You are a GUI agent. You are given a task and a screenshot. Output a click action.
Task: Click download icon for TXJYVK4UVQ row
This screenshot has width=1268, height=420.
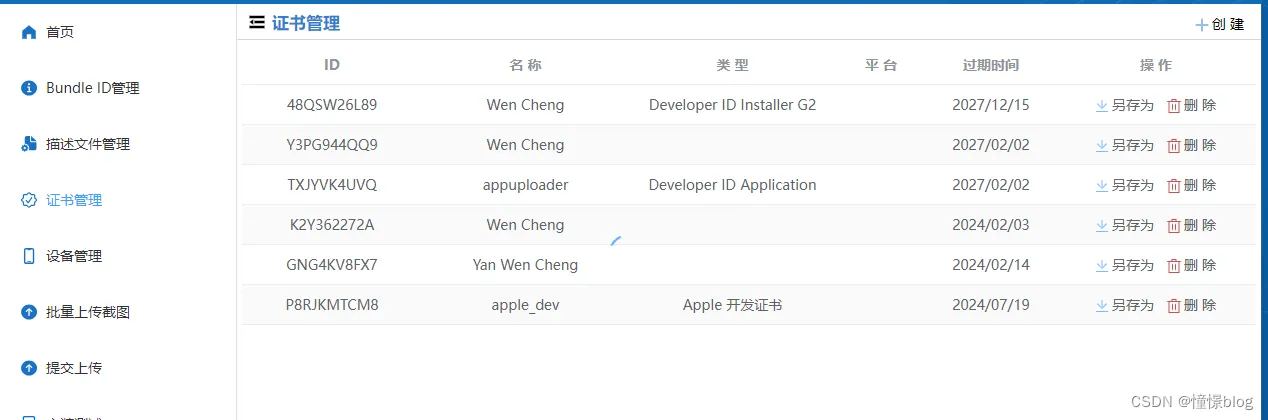click(1102, 185)
